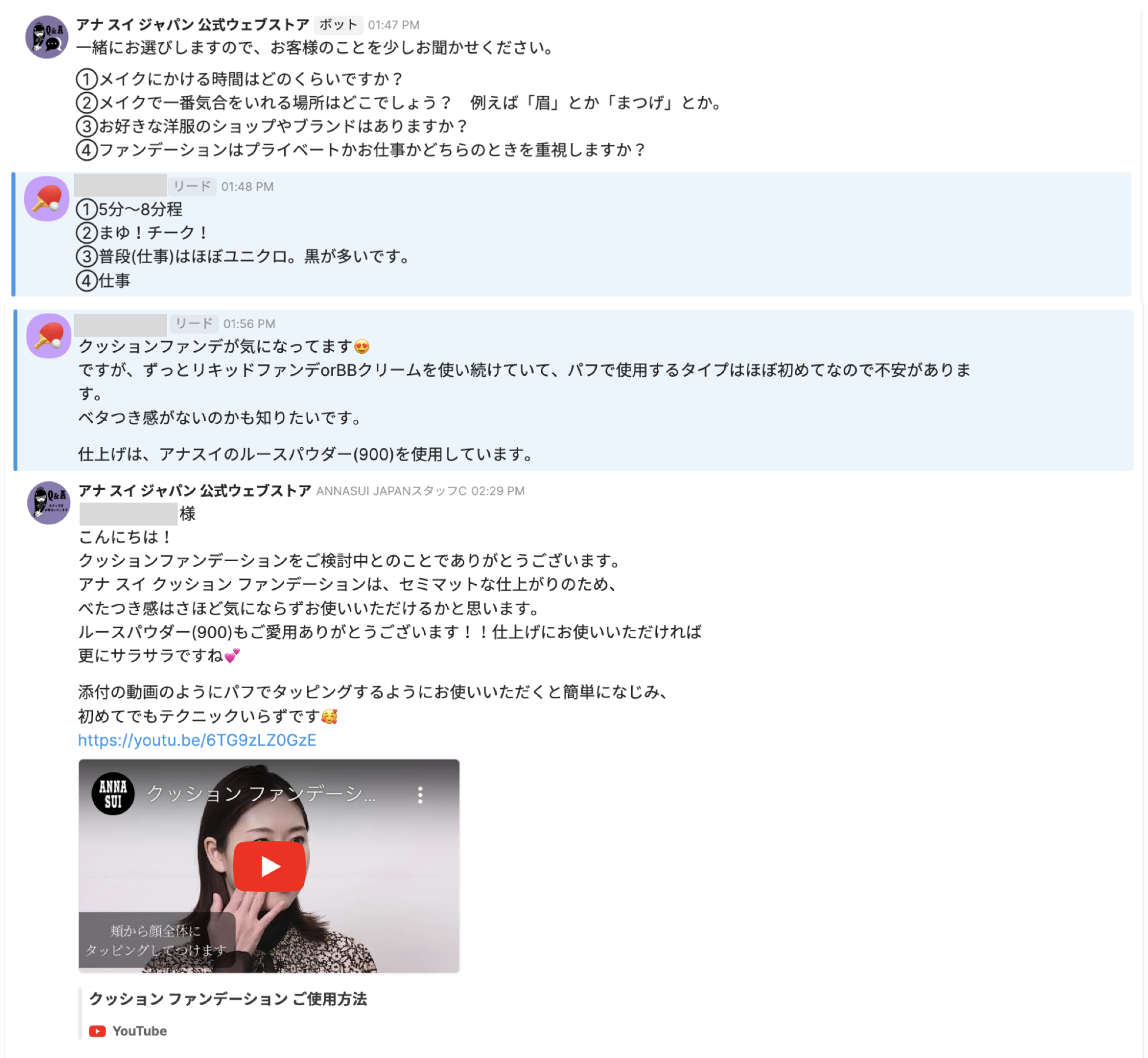Open クッション ファンデーション ご使用方法 title link
This screenshot has height=1058, width=1148.
pyautogui.click(x=228, y=999)
